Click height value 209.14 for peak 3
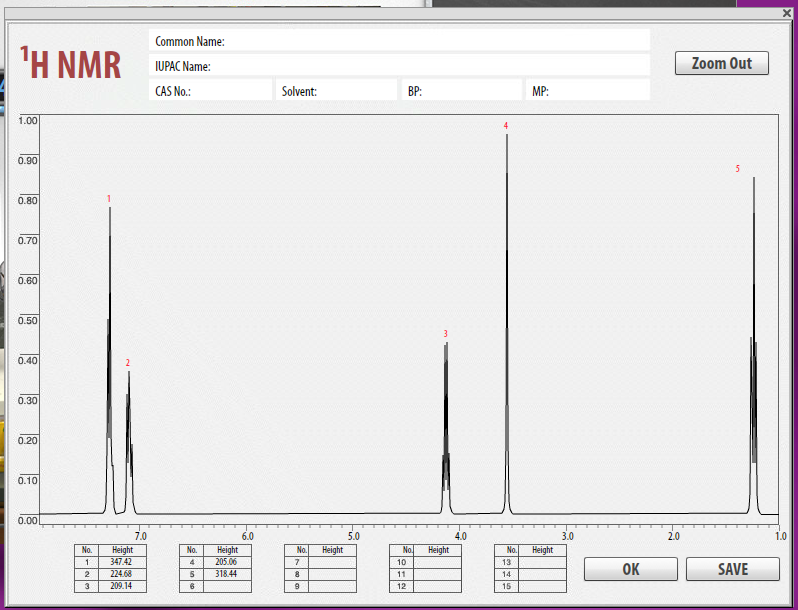The width and height of the screenshot is (798, 610). coord(122,586)
